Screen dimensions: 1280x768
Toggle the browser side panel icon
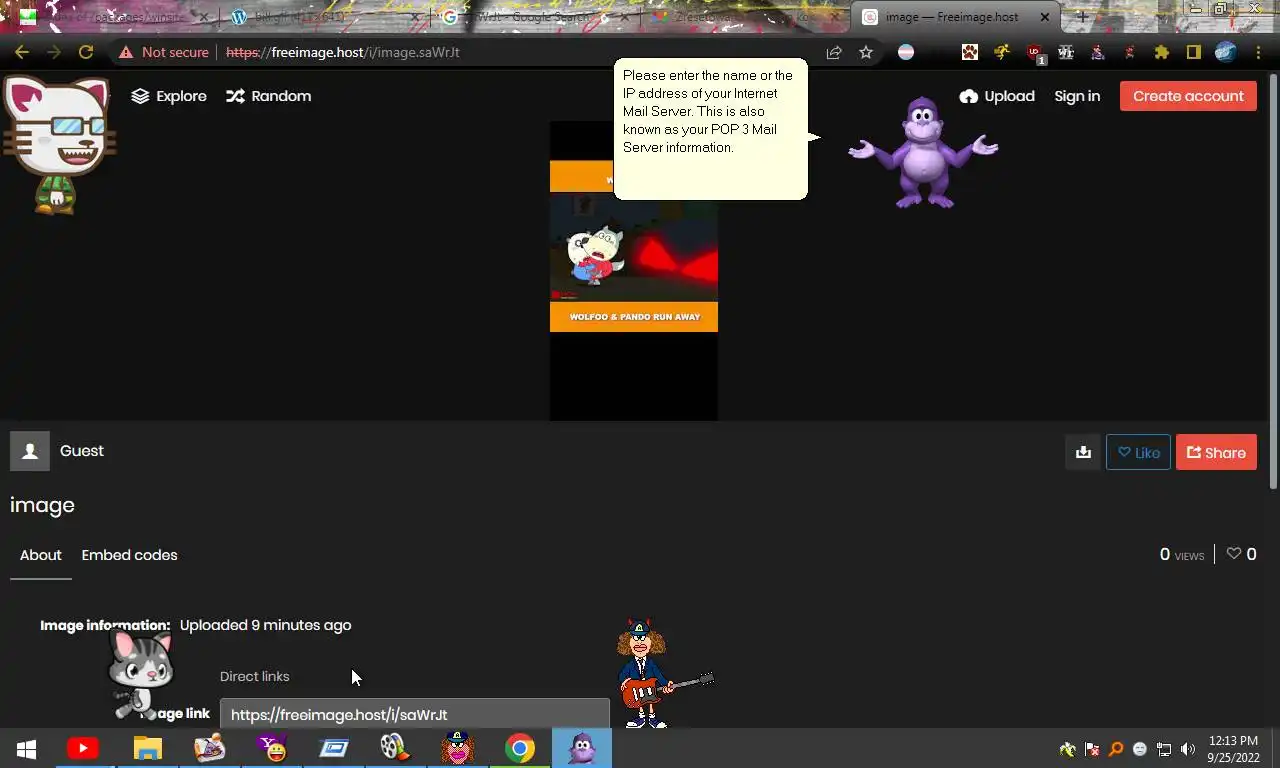tap(1193, 52)
